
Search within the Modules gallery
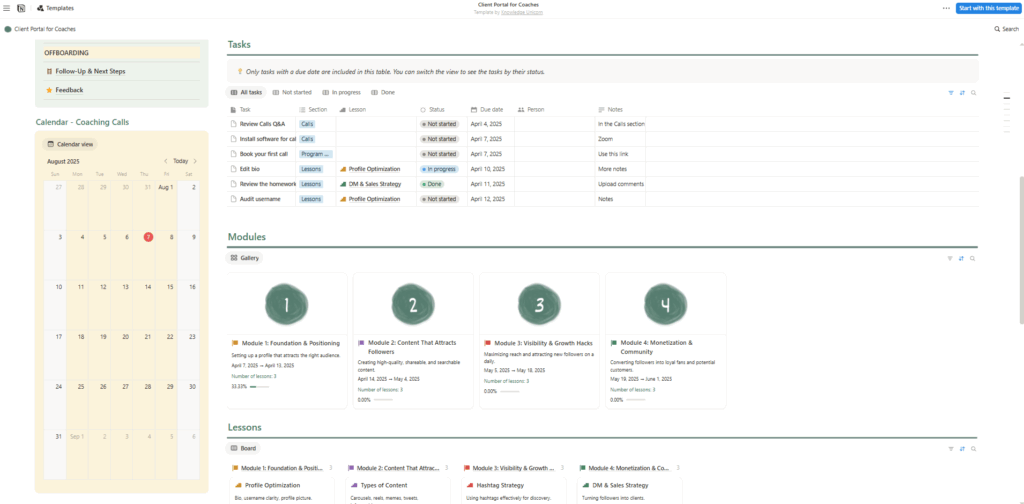972,258
